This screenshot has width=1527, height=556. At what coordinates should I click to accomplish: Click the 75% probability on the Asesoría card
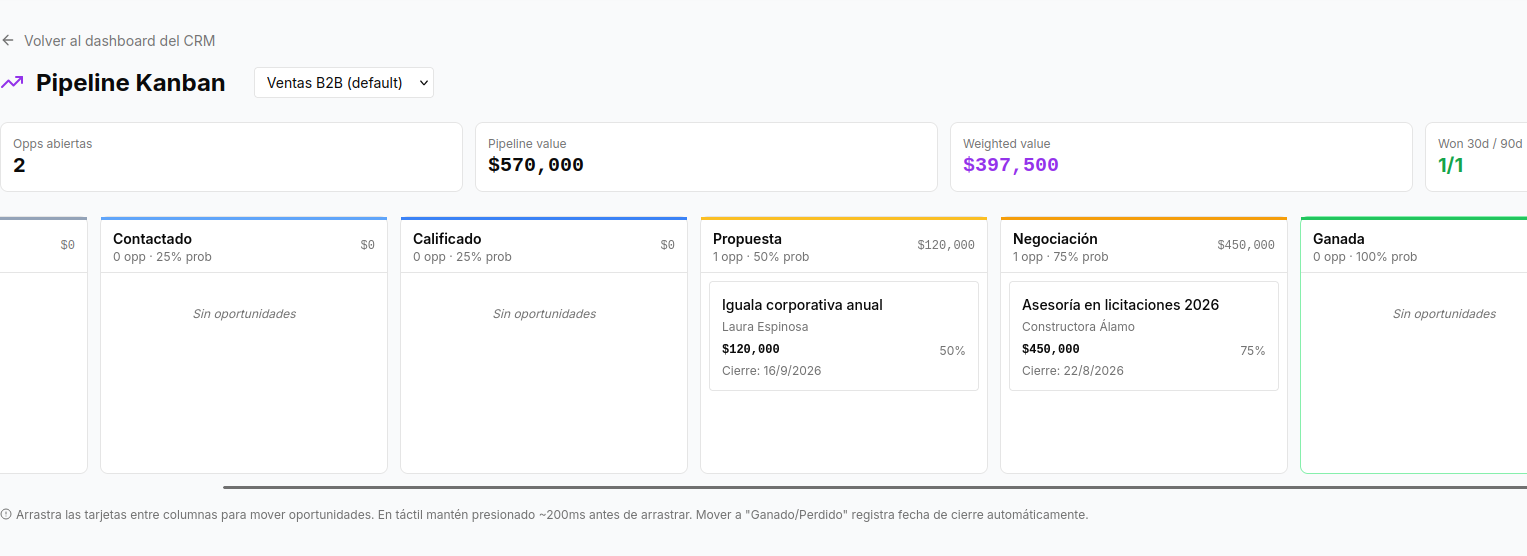(1253, 351)
